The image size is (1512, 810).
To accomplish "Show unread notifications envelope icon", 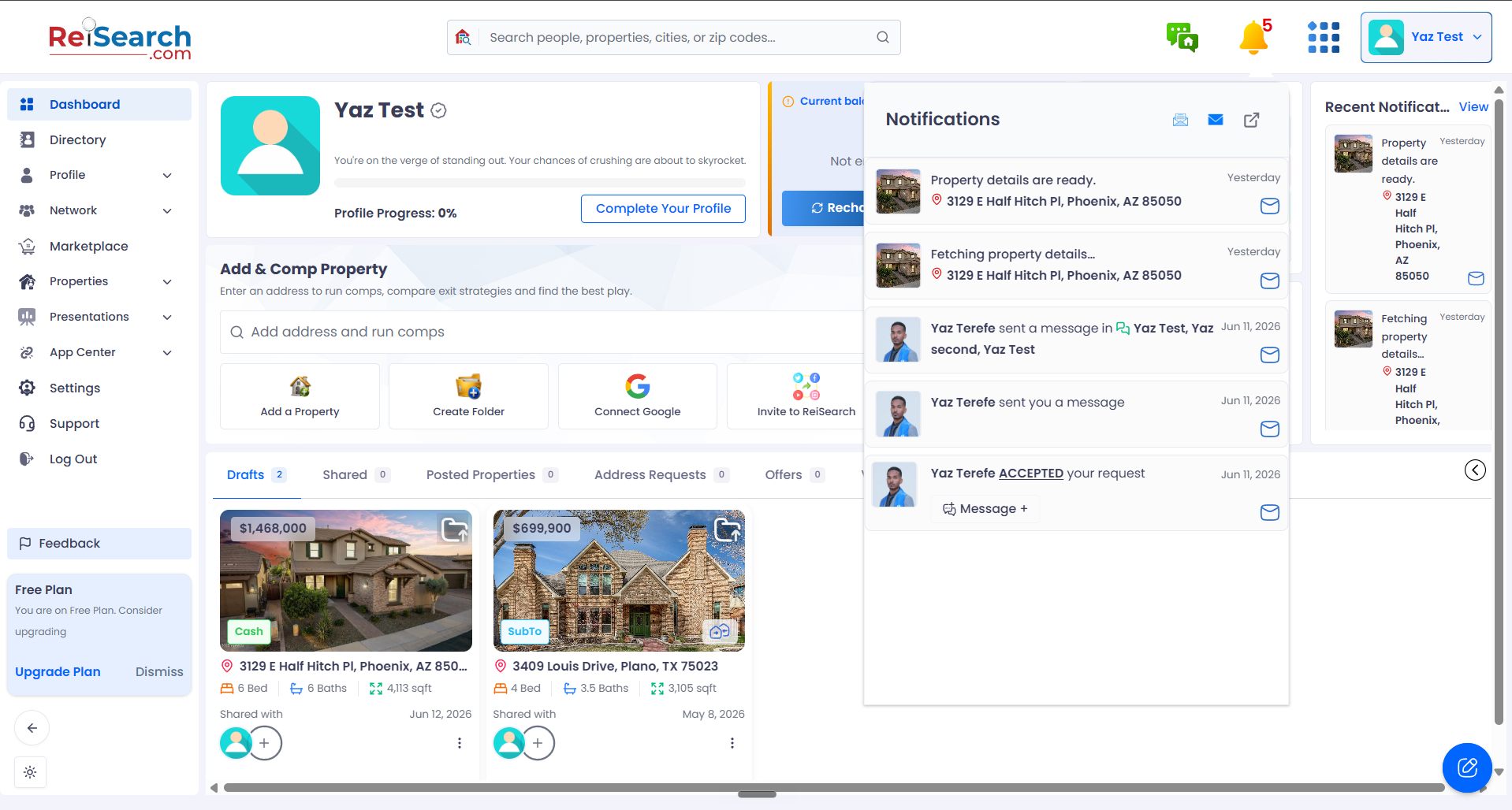I will coord(1216,120).
